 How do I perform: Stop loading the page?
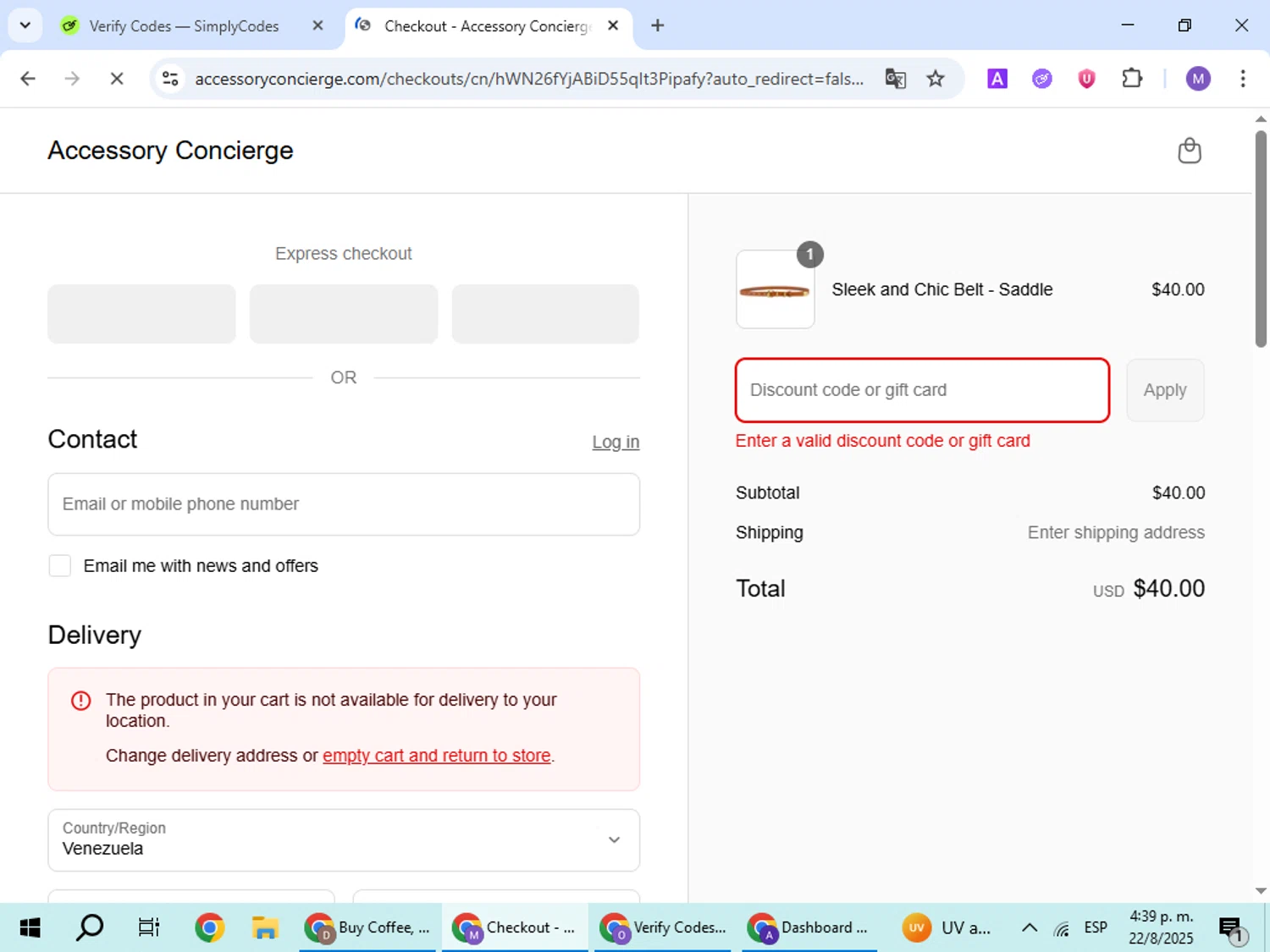pos(117,79)
